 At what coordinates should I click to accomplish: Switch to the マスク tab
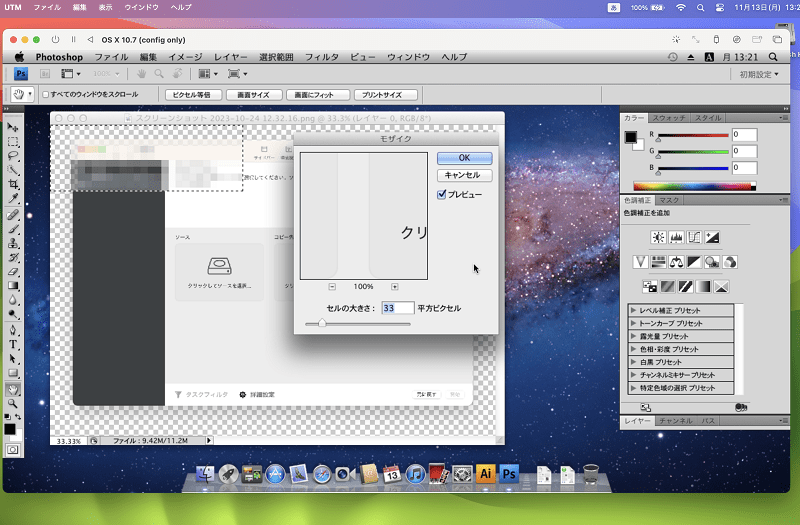tap(669, 200)
